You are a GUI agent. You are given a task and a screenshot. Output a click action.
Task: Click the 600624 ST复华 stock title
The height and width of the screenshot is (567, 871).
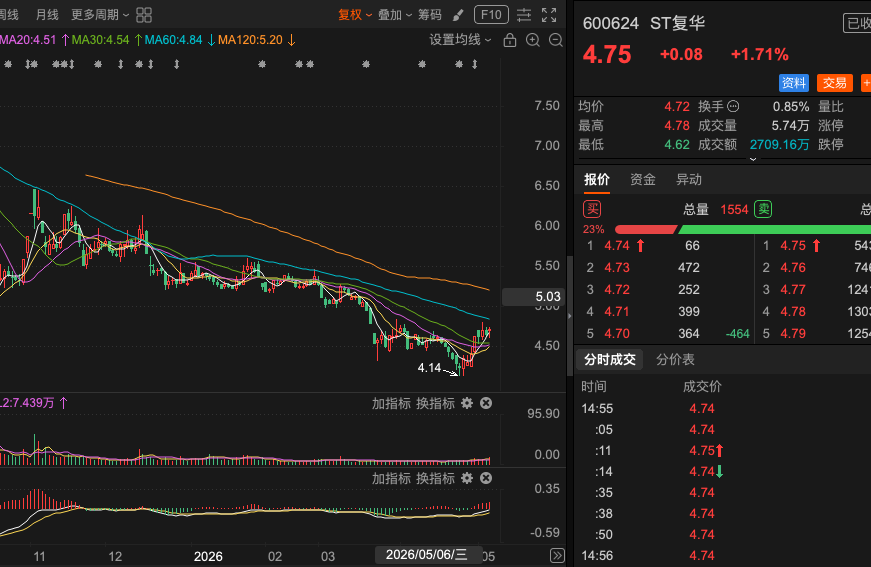click(644, 23)
